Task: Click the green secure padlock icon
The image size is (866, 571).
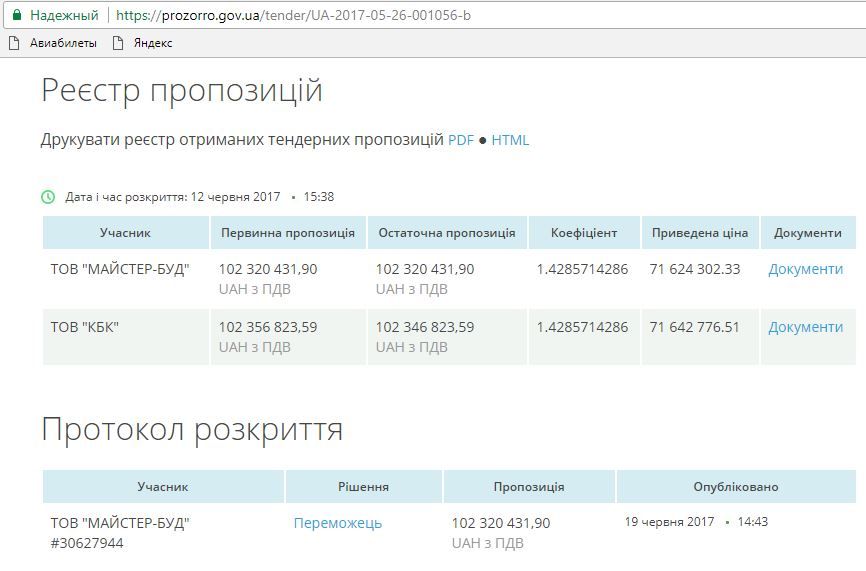Action: 17,15
